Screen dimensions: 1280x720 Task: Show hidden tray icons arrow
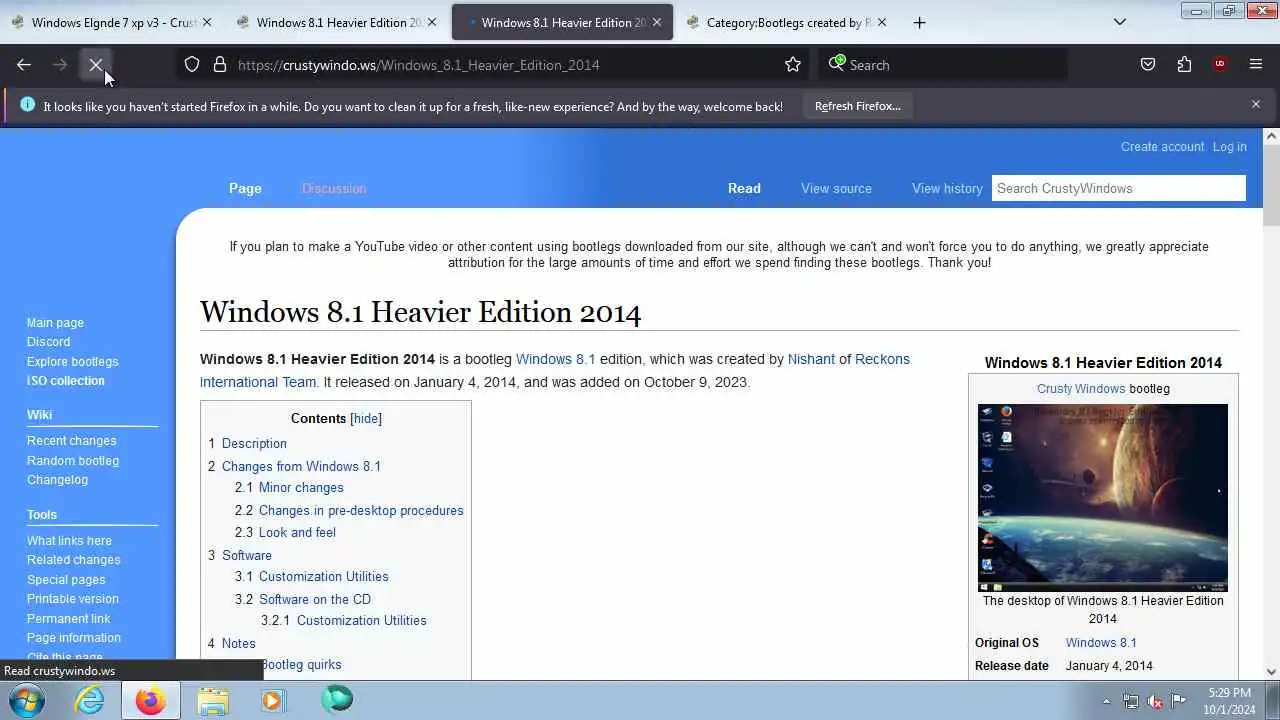tap(1106, 701)
